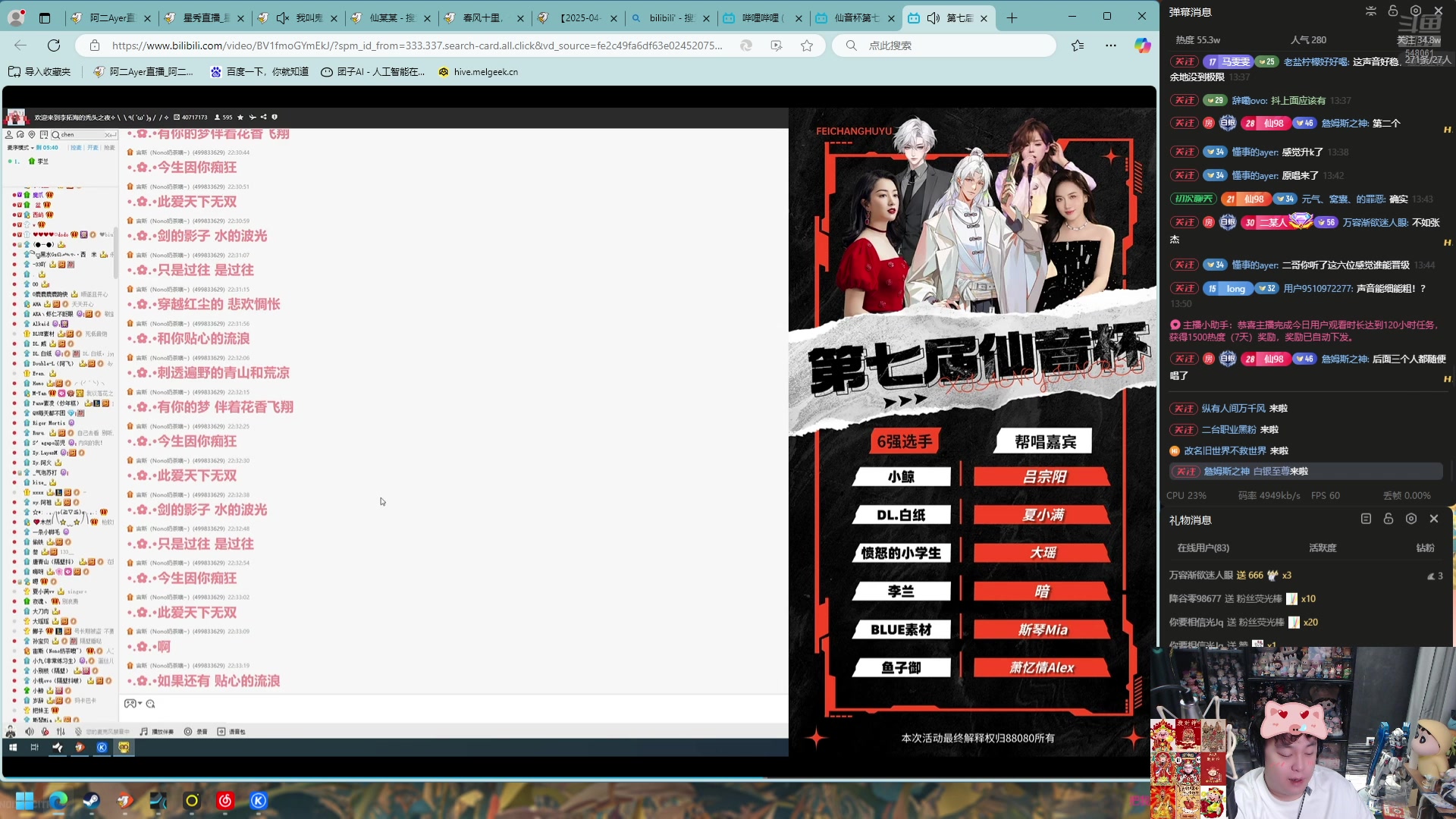Launch the Copilot sidebar icon
This screenshot has height=819, width=1456.
click(1142, 45)
